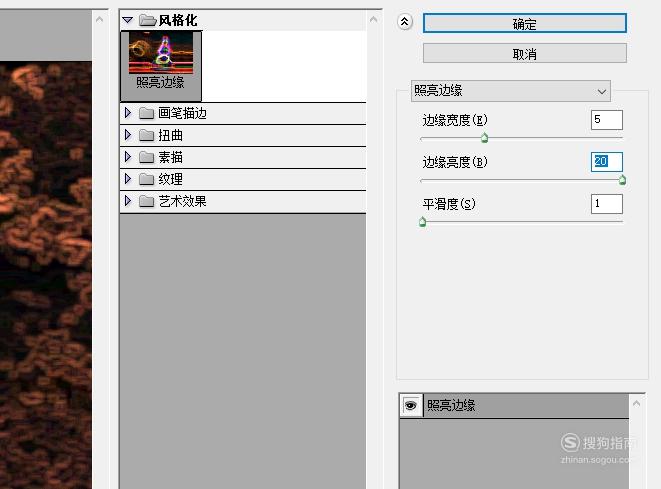Collapse the 风格化 folder triangle

point(128,20)
